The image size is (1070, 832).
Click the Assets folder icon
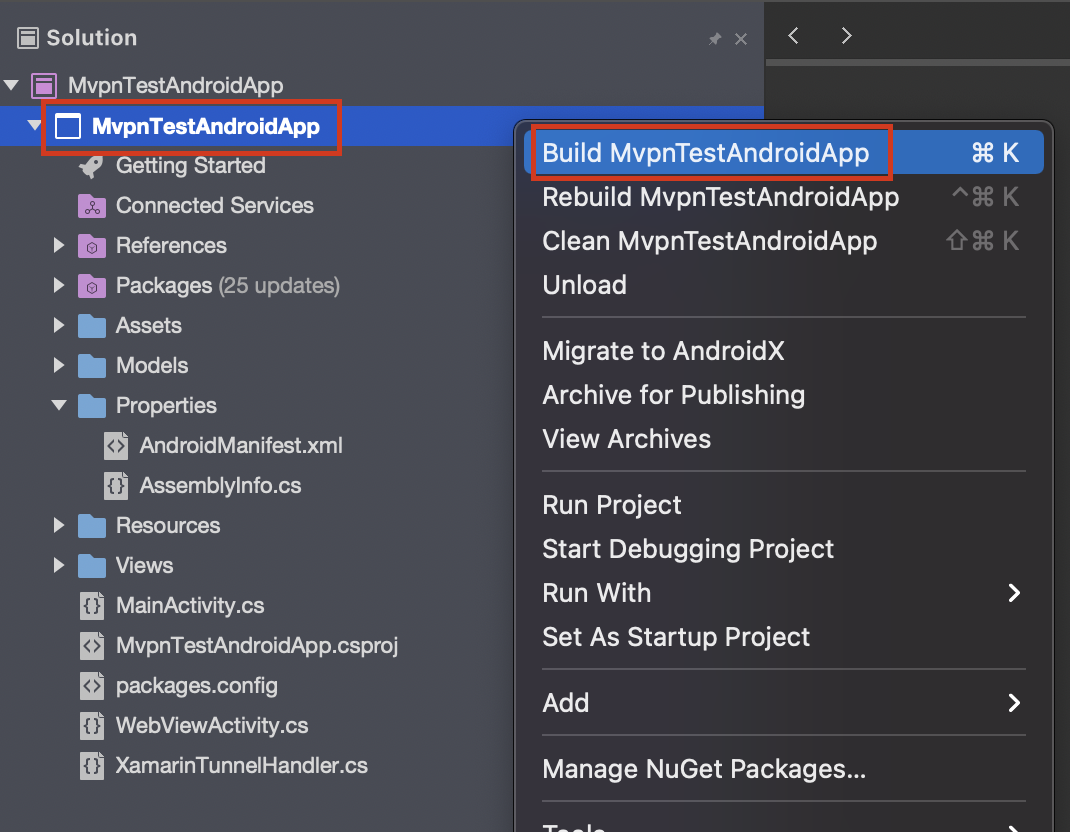[91, 326]
